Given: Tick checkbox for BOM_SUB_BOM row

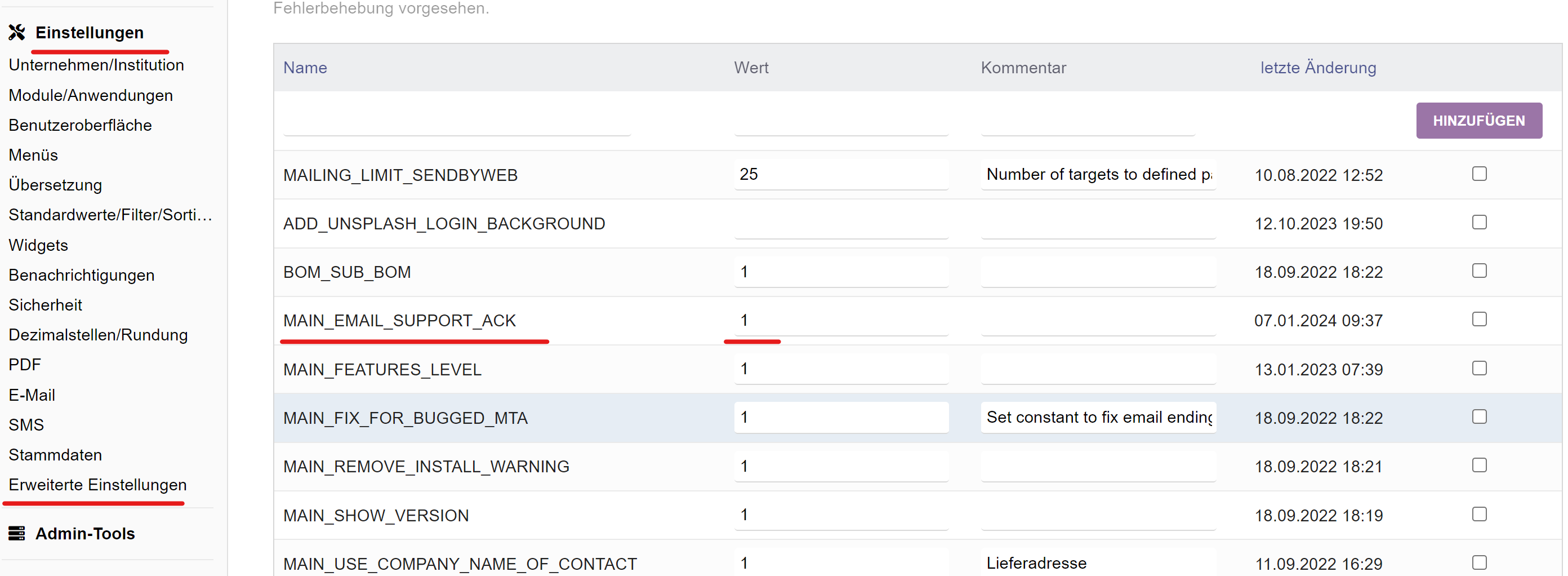Looking at the screenshot, I should 1479,271.
